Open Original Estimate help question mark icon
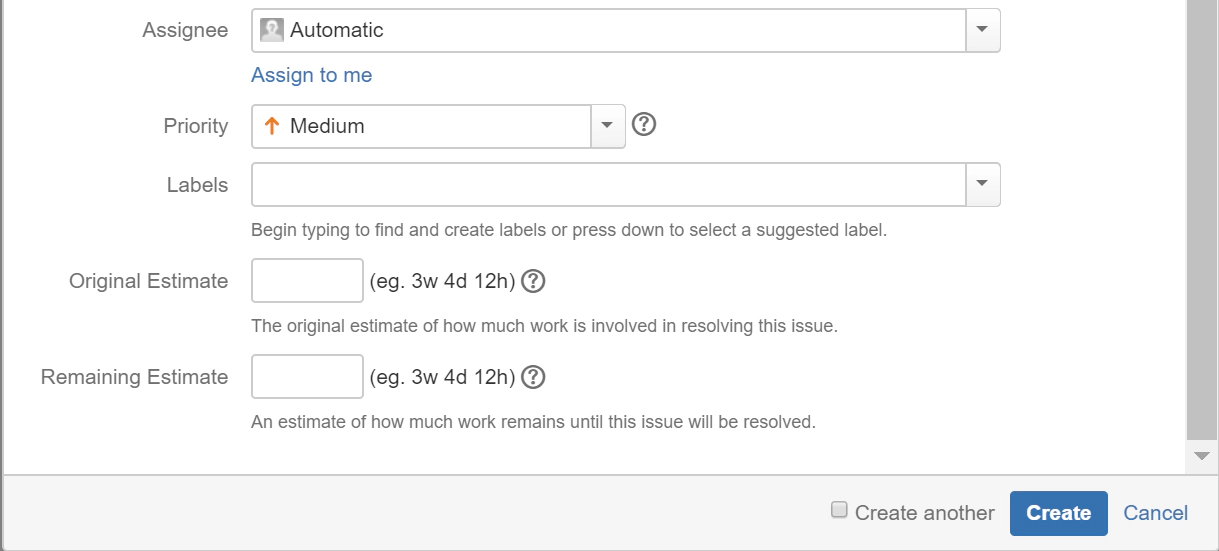1219x551 pixels. coord(534,281)
